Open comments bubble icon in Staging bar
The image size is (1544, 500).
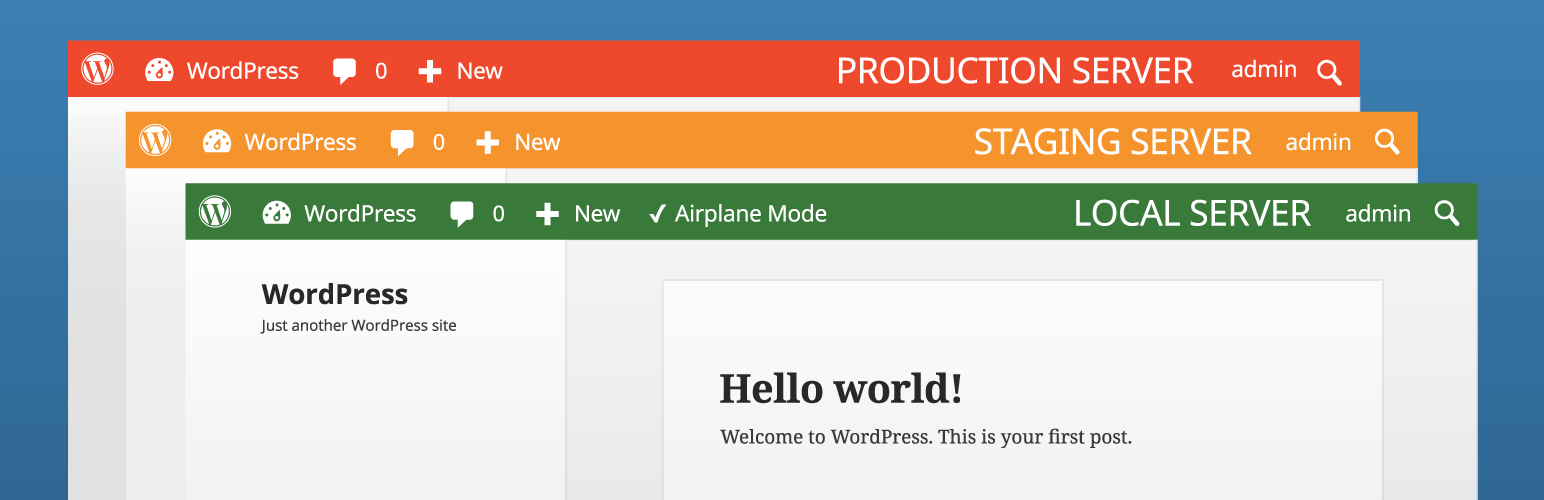click(x=403, y=143)
